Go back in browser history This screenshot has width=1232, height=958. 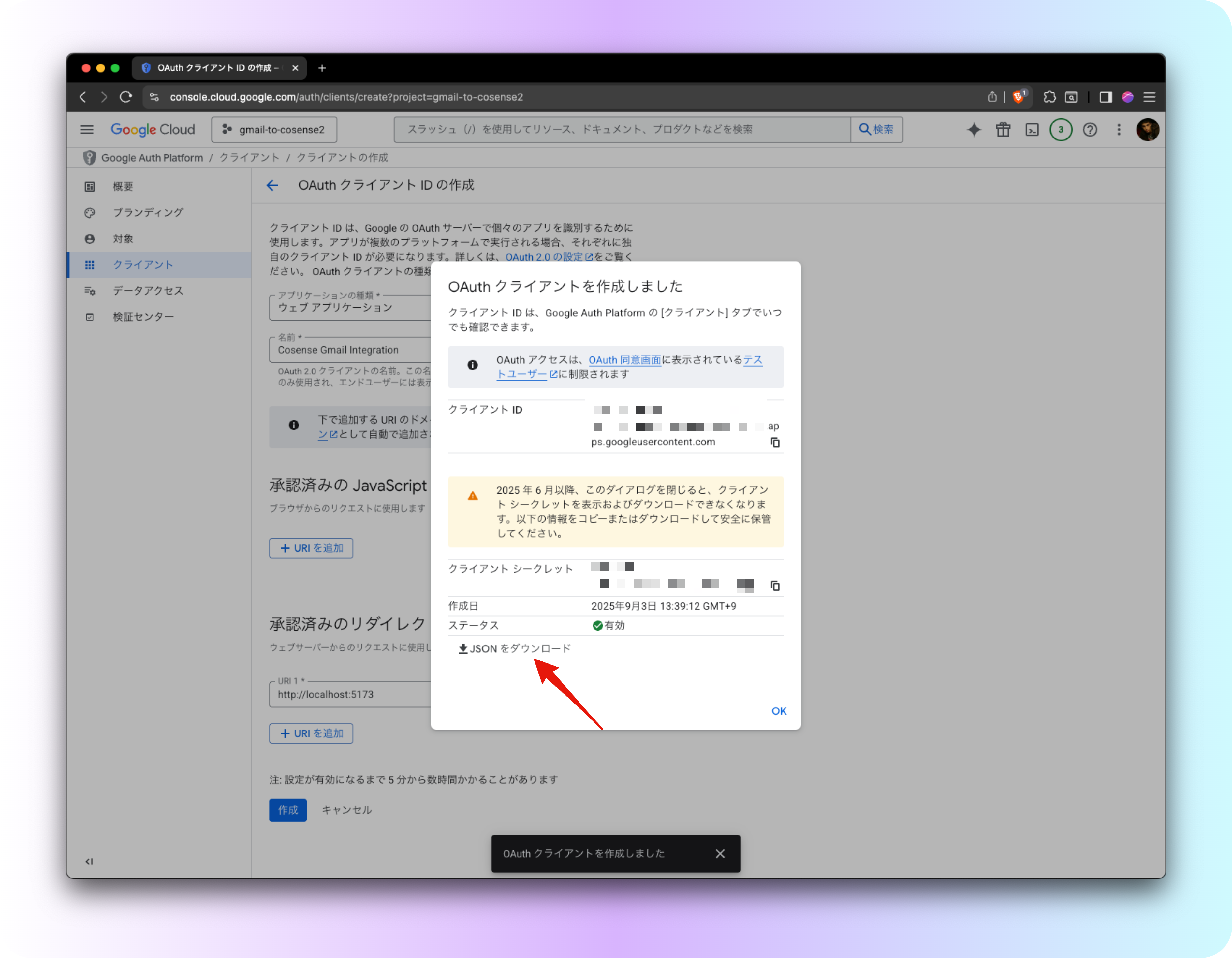[83, 97]
